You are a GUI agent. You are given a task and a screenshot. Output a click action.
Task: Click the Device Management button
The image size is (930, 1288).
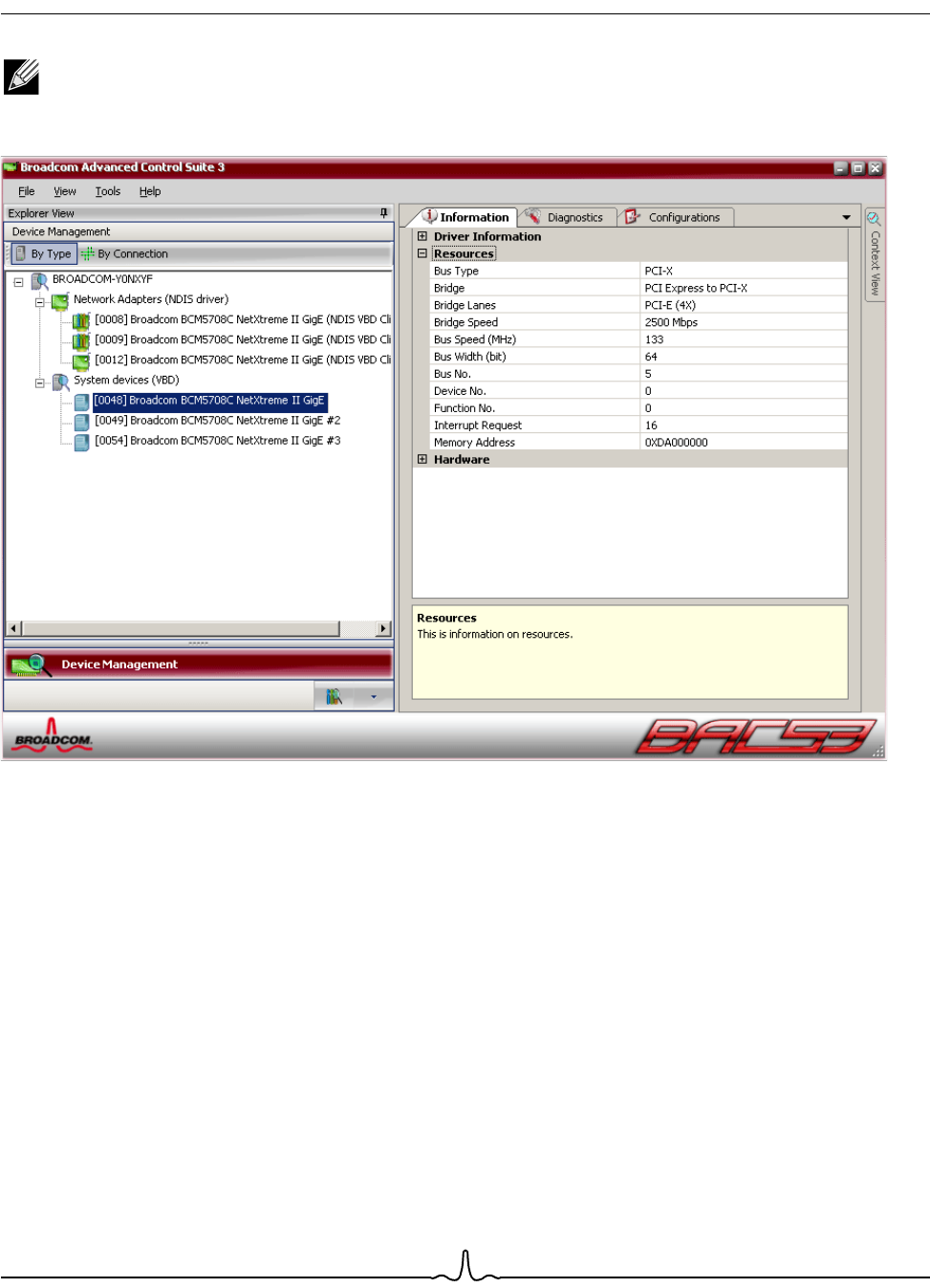(199, 665)
